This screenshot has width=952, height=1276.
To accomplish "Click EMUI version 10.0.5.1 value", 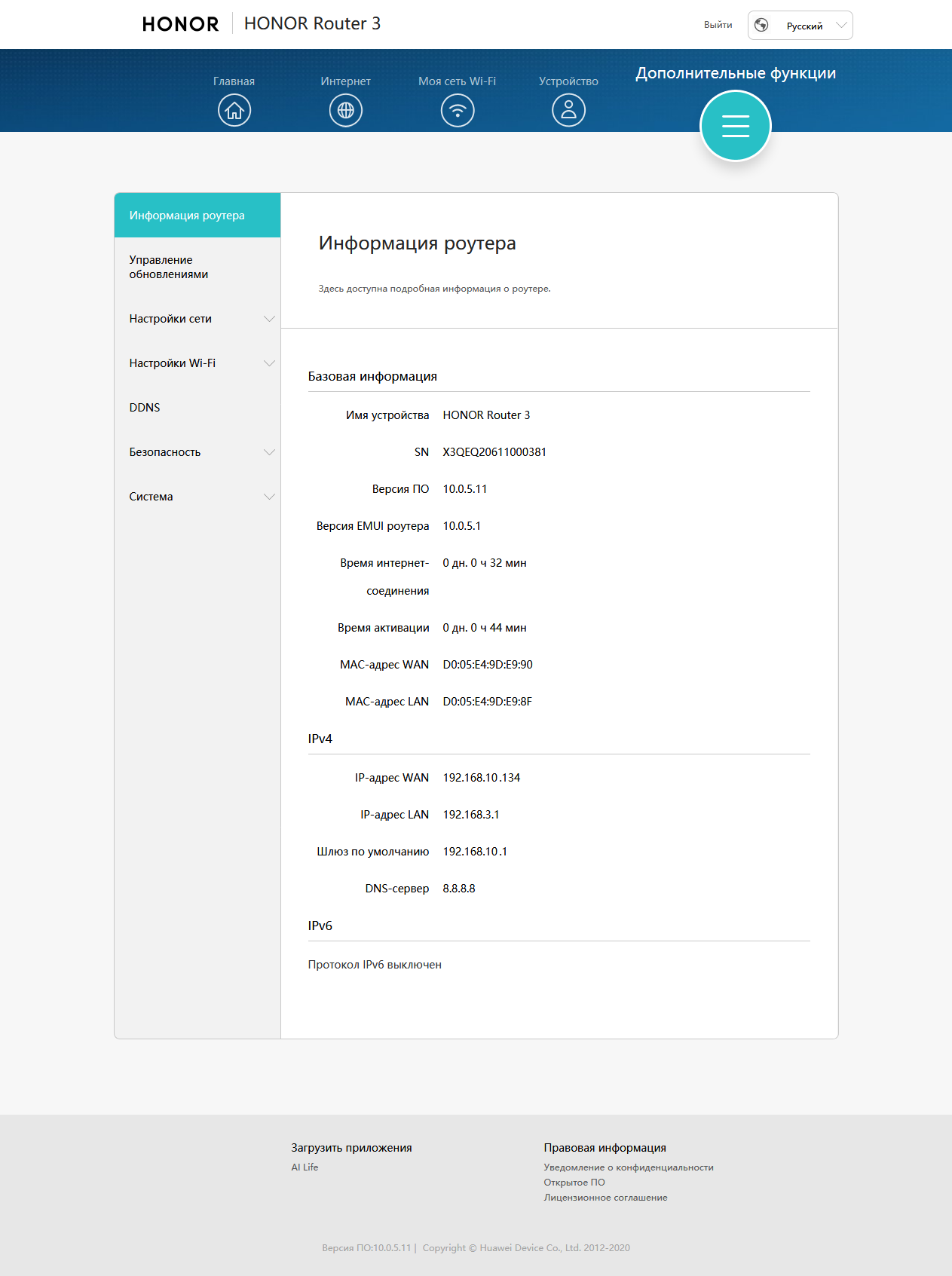I will point(461,526).
